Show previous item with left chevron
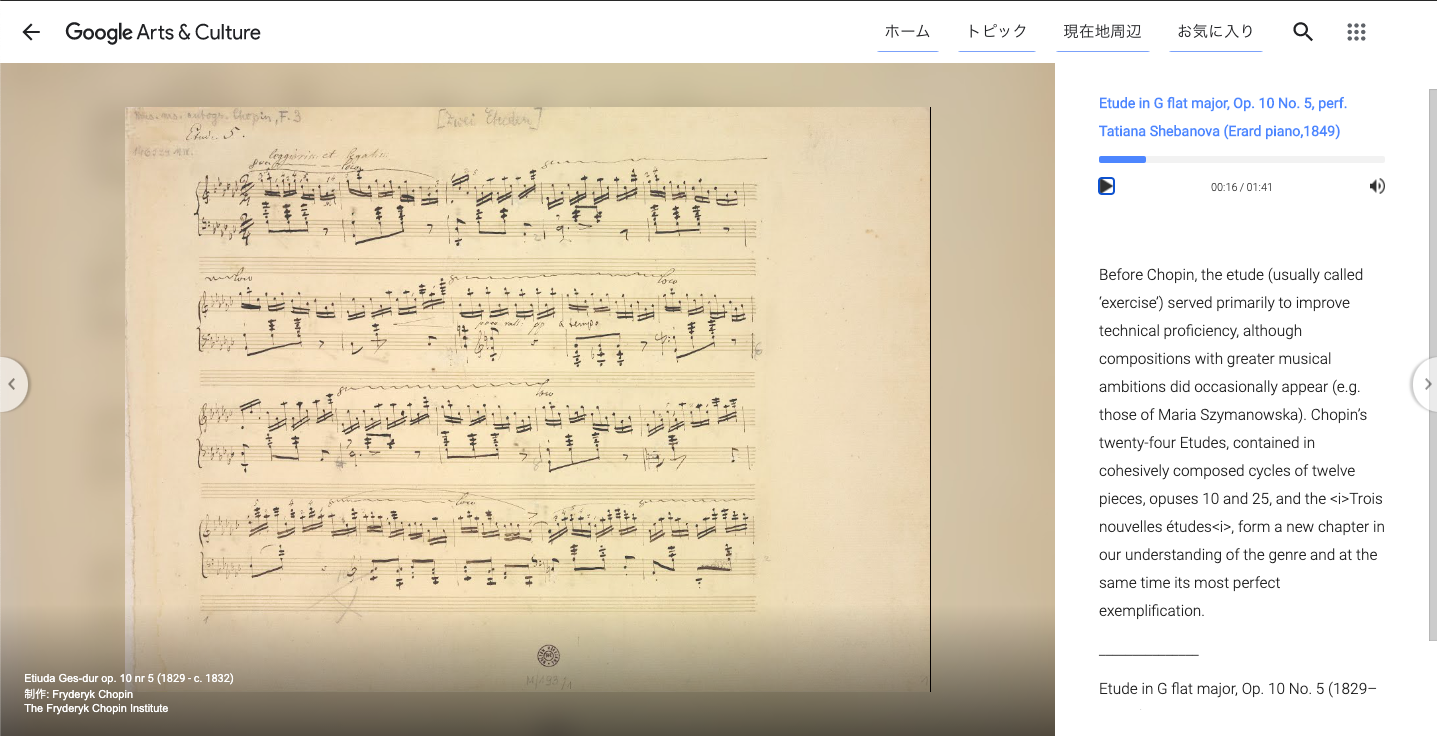 (12, 384)
